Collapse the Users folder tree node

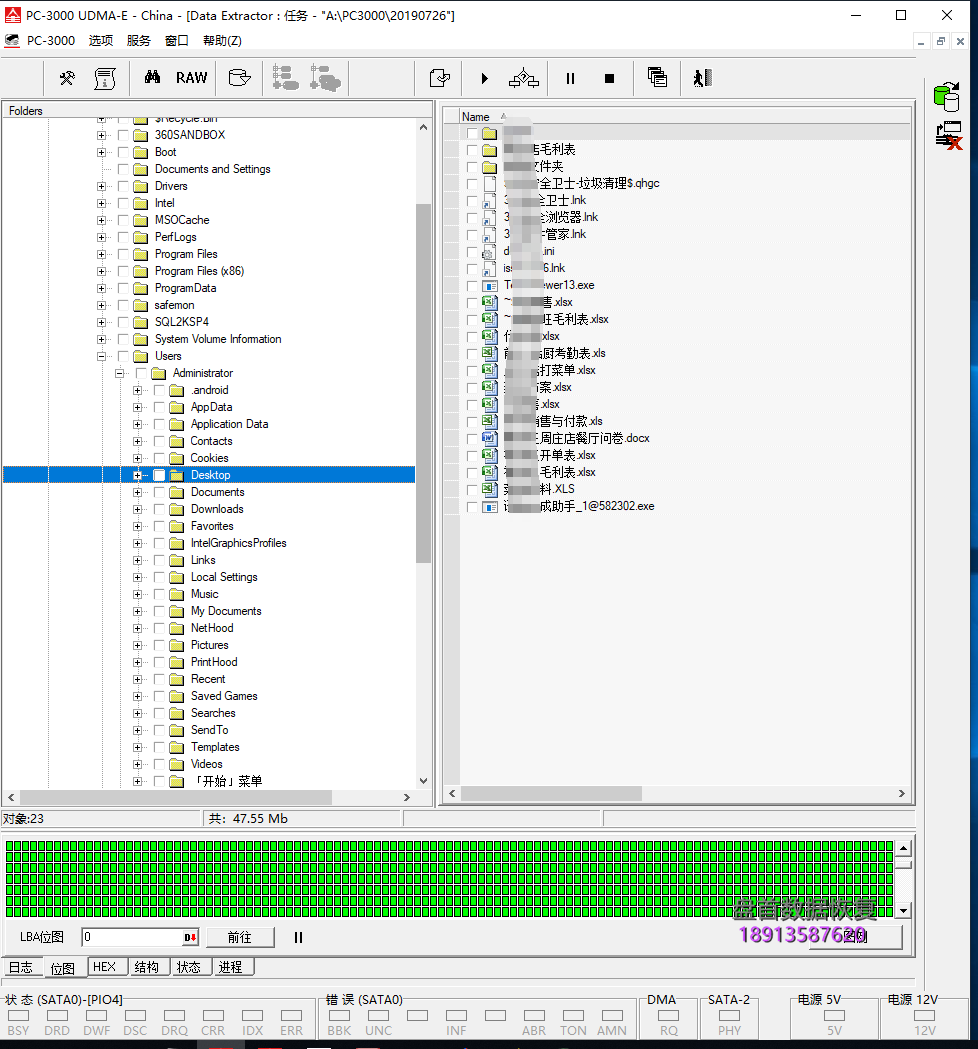point(101,356)
